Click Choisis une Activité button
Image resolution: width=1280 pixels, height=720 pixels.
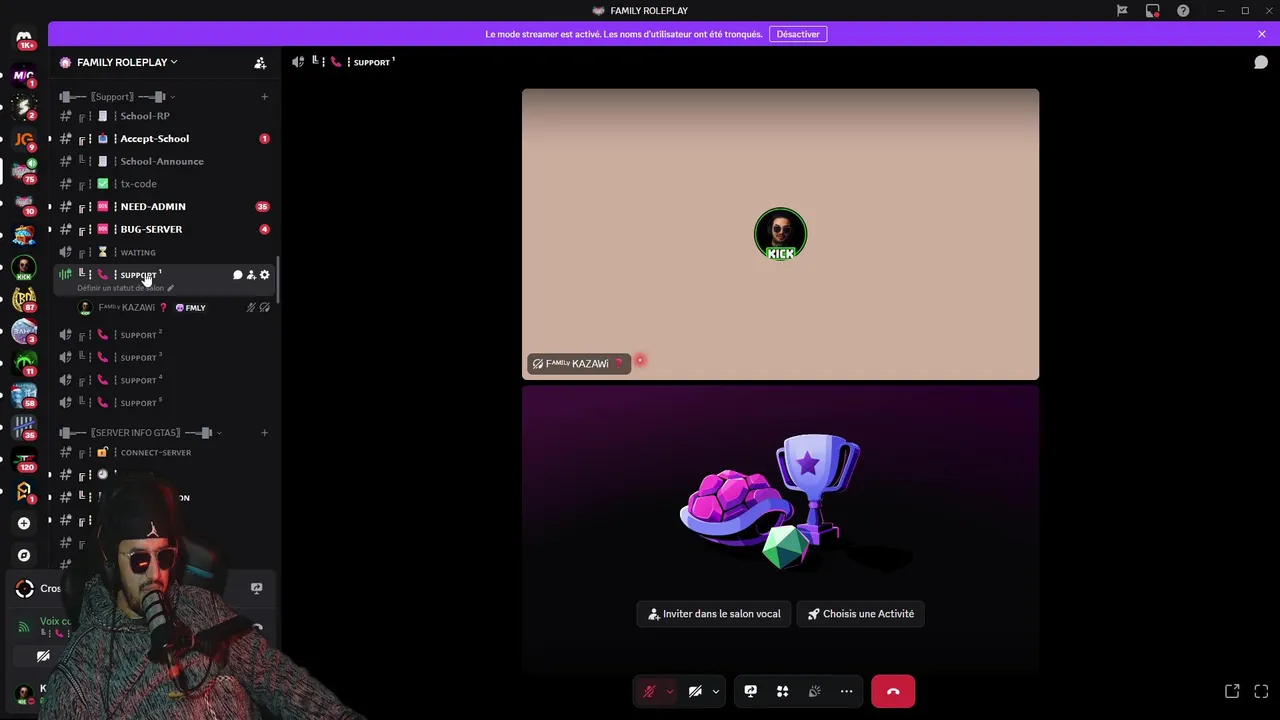pos(861,614)
